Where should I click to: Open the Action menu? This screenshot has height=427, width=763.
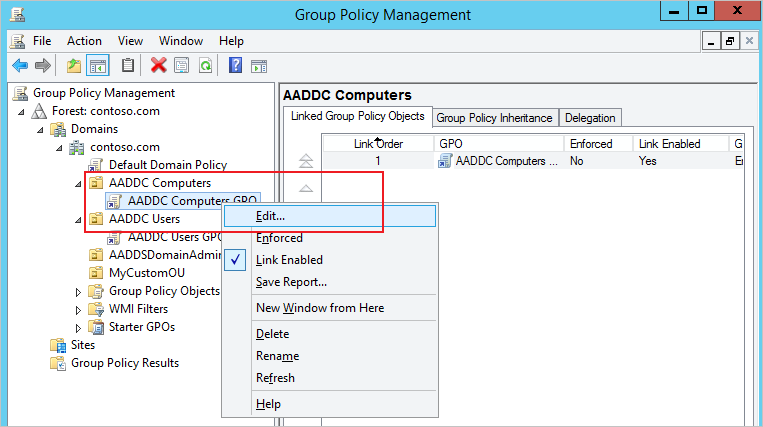84,41
